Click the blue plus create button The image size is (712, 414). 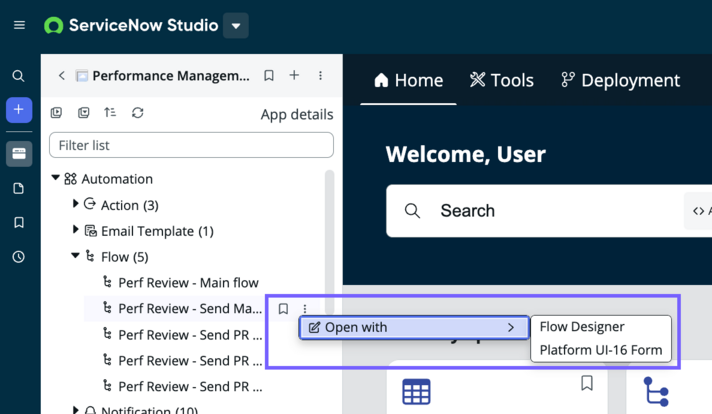[19, 109]
